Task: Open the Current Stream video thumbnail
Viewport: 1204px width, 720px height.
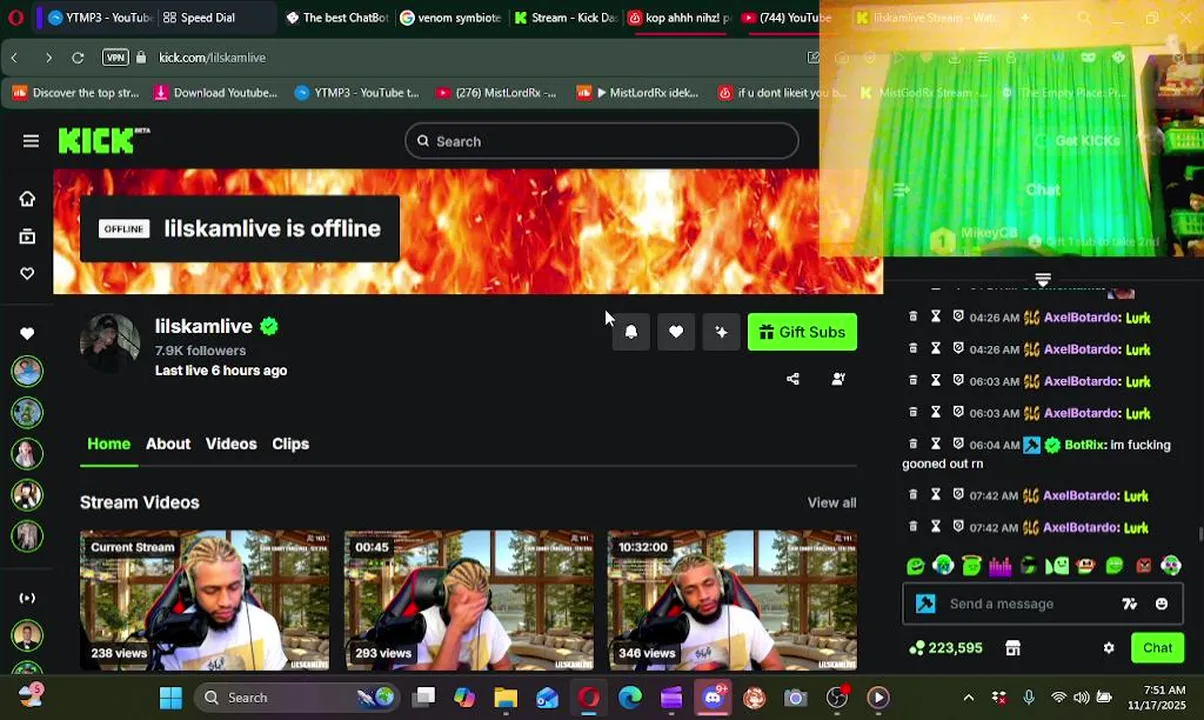Action: pos(205,600)
